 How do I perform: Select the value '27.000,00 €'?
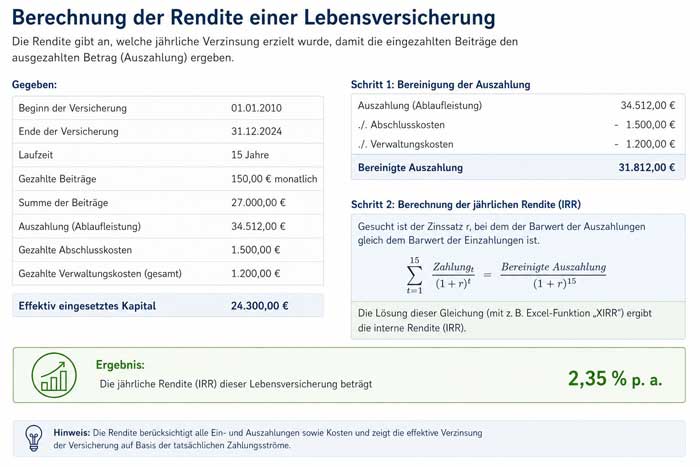258,203
